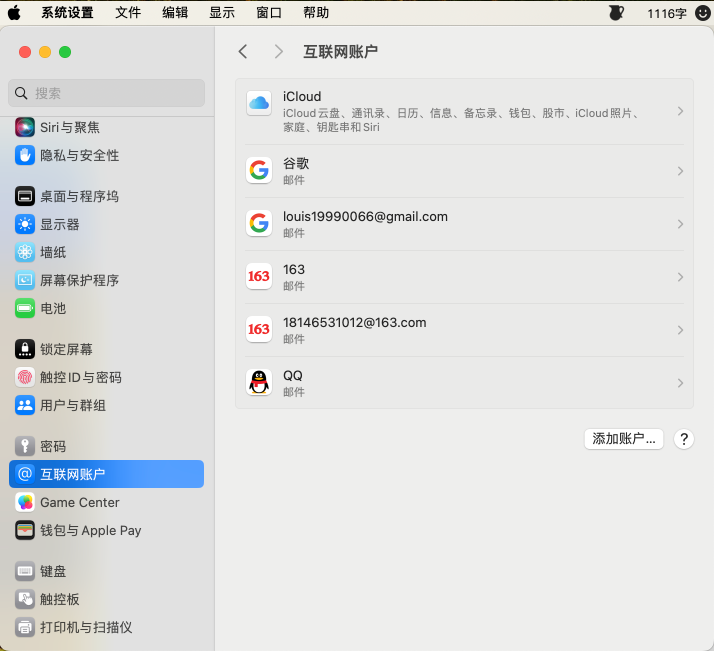Click the QQ penguin icon

tap(259, 382)
